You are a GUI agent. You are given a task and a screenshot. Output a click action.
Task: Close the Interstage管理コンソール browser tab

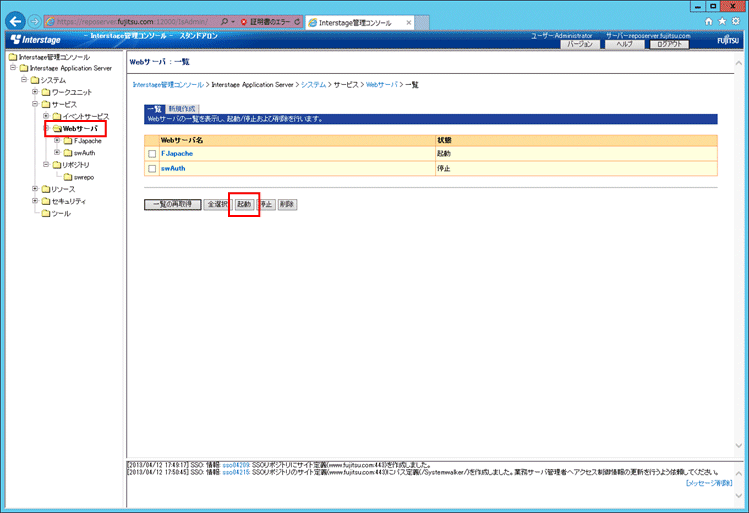click(408, 22)
